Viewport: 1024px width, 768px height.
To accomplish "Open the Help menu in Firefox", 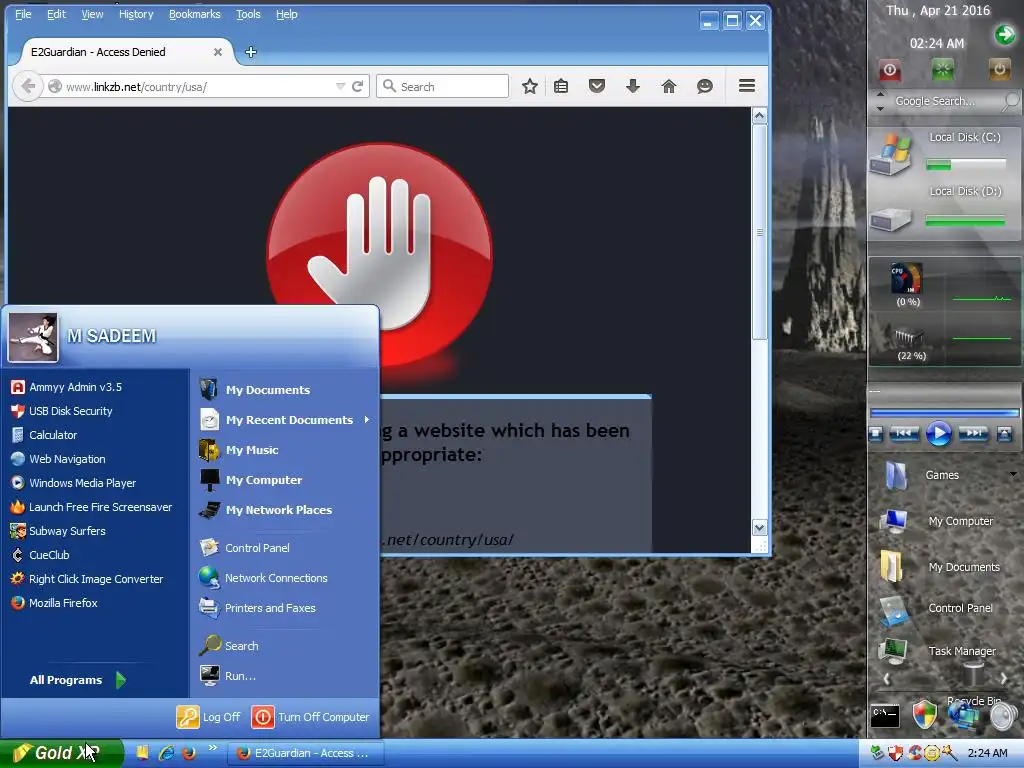I will point(286,14).
